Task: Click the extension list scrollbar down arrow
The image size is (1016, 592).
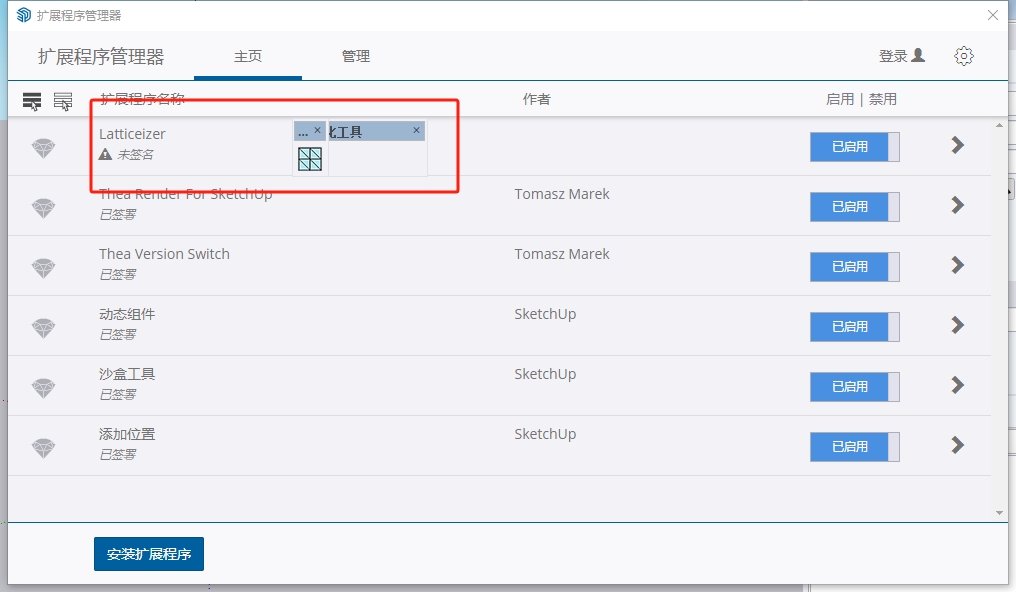Action: click(x=999, y=513)
